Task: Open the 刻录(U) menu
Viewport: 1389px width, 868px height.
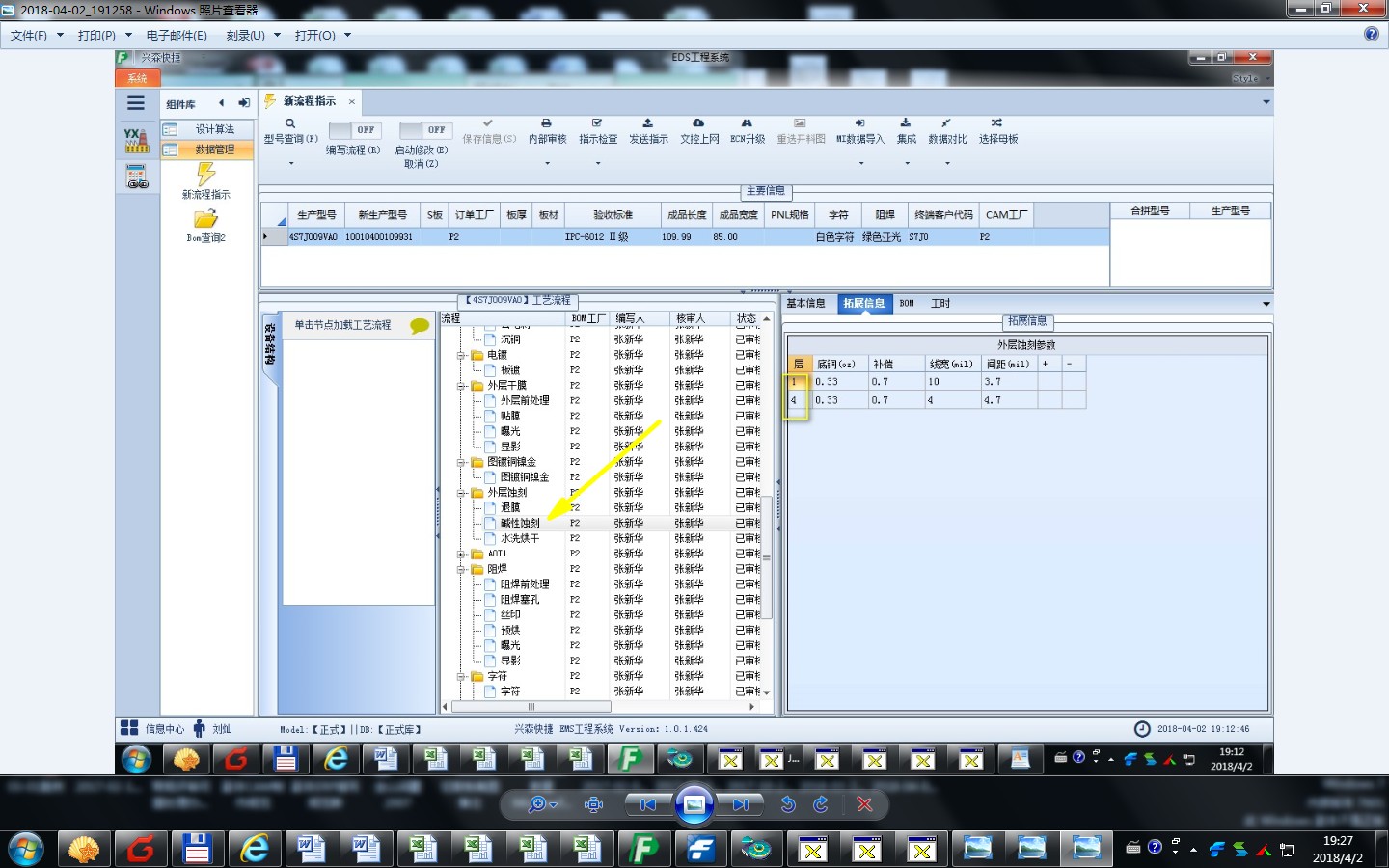Action: (x=253, y=35)
